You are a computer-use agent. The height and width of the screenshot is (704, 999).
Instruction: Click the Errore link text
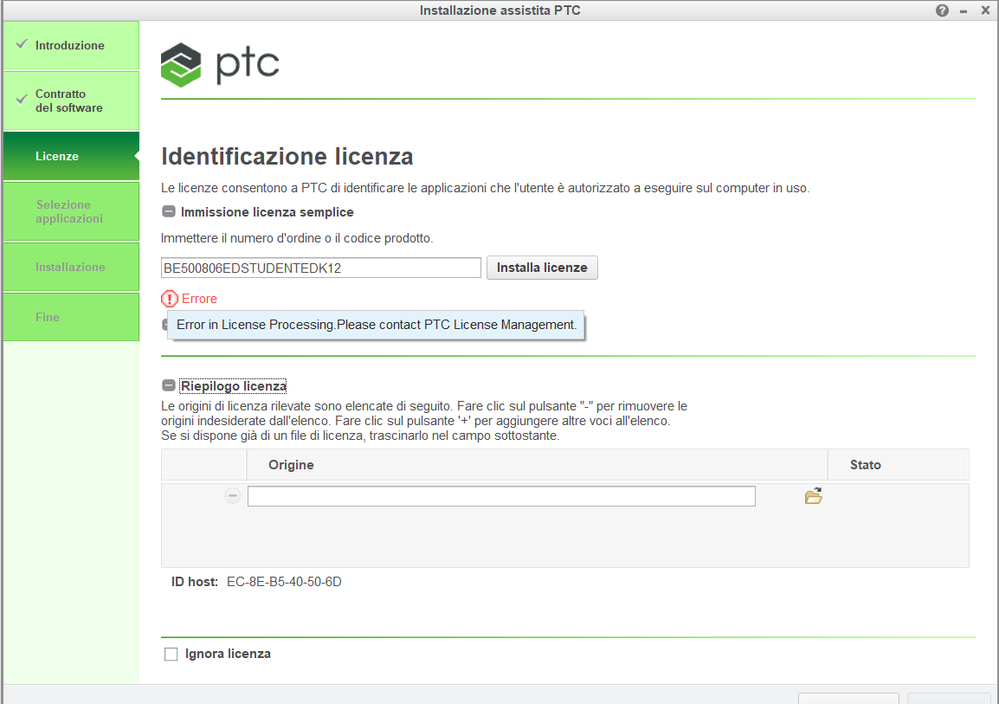click(x=199, y=299)
